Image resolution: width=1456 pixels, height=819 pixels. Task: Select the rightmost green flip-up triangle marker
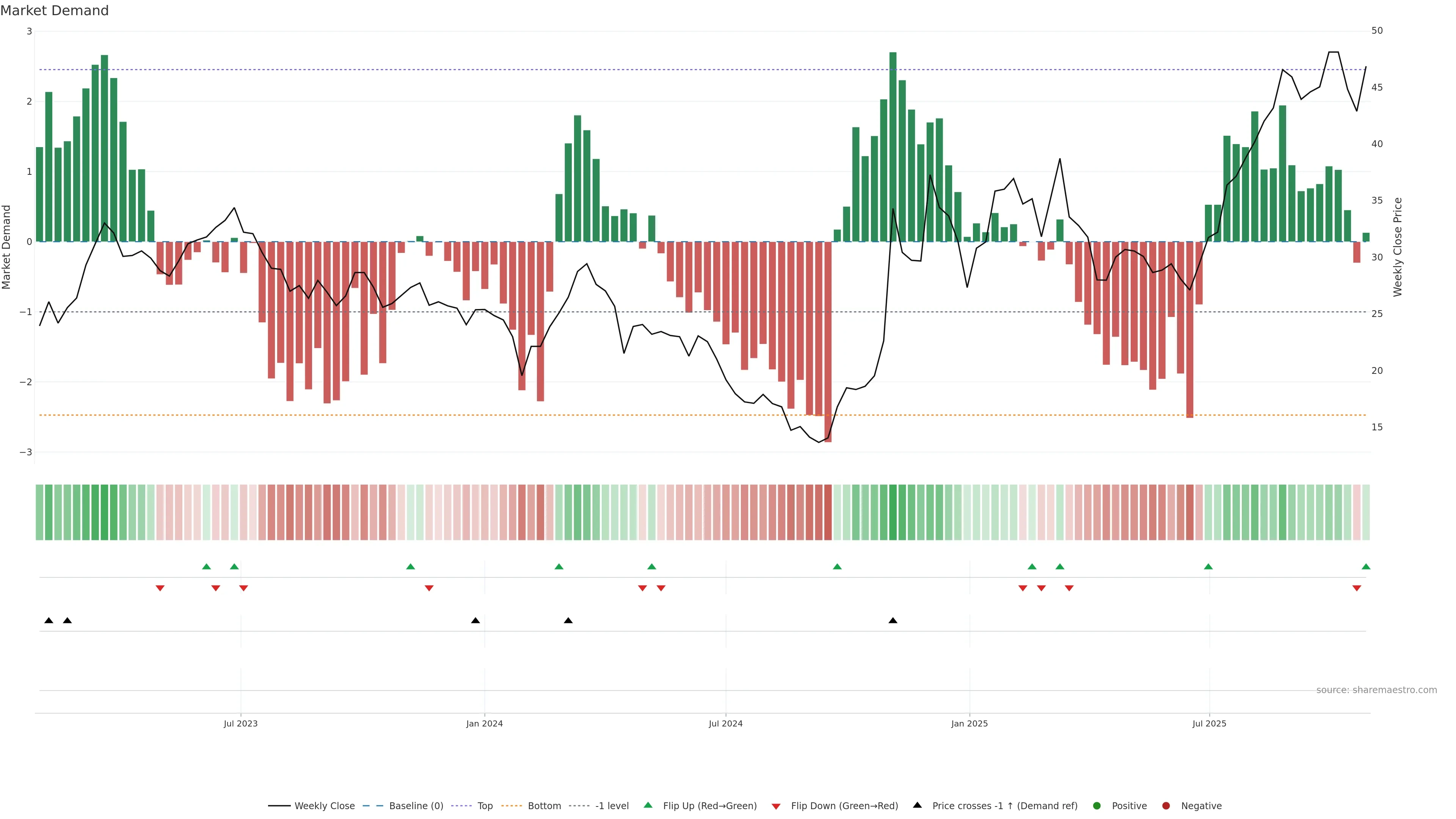pyautogui.click(x=1366, y=567)
